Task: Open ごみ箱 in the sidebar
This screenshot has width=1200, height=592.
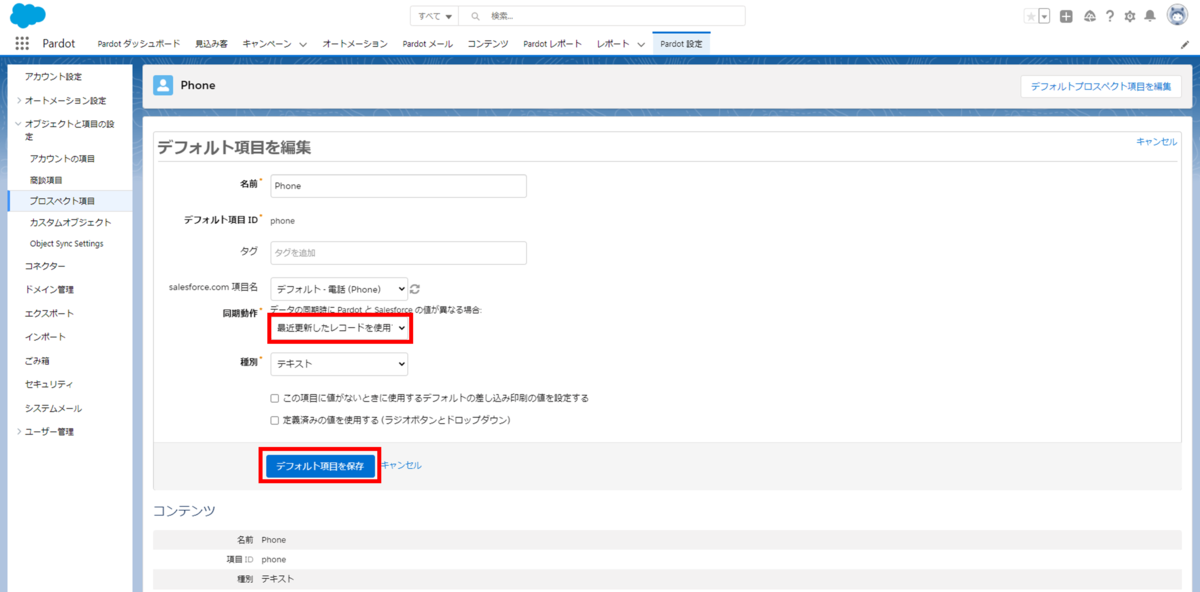Action: pyautogui.click(x=37, y=360)
